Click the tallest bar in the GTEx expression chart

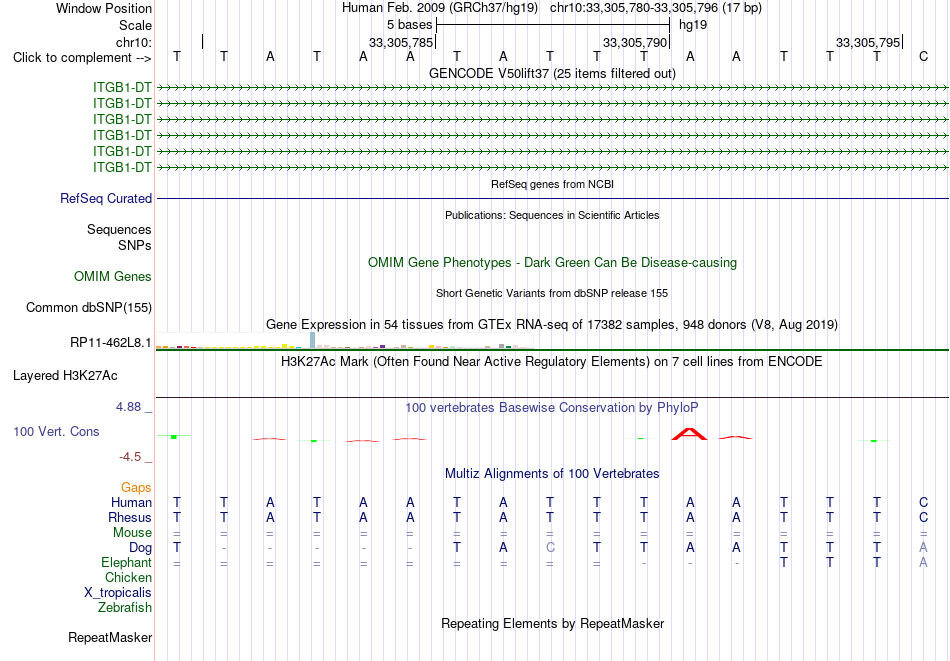(x=312, y=340)
